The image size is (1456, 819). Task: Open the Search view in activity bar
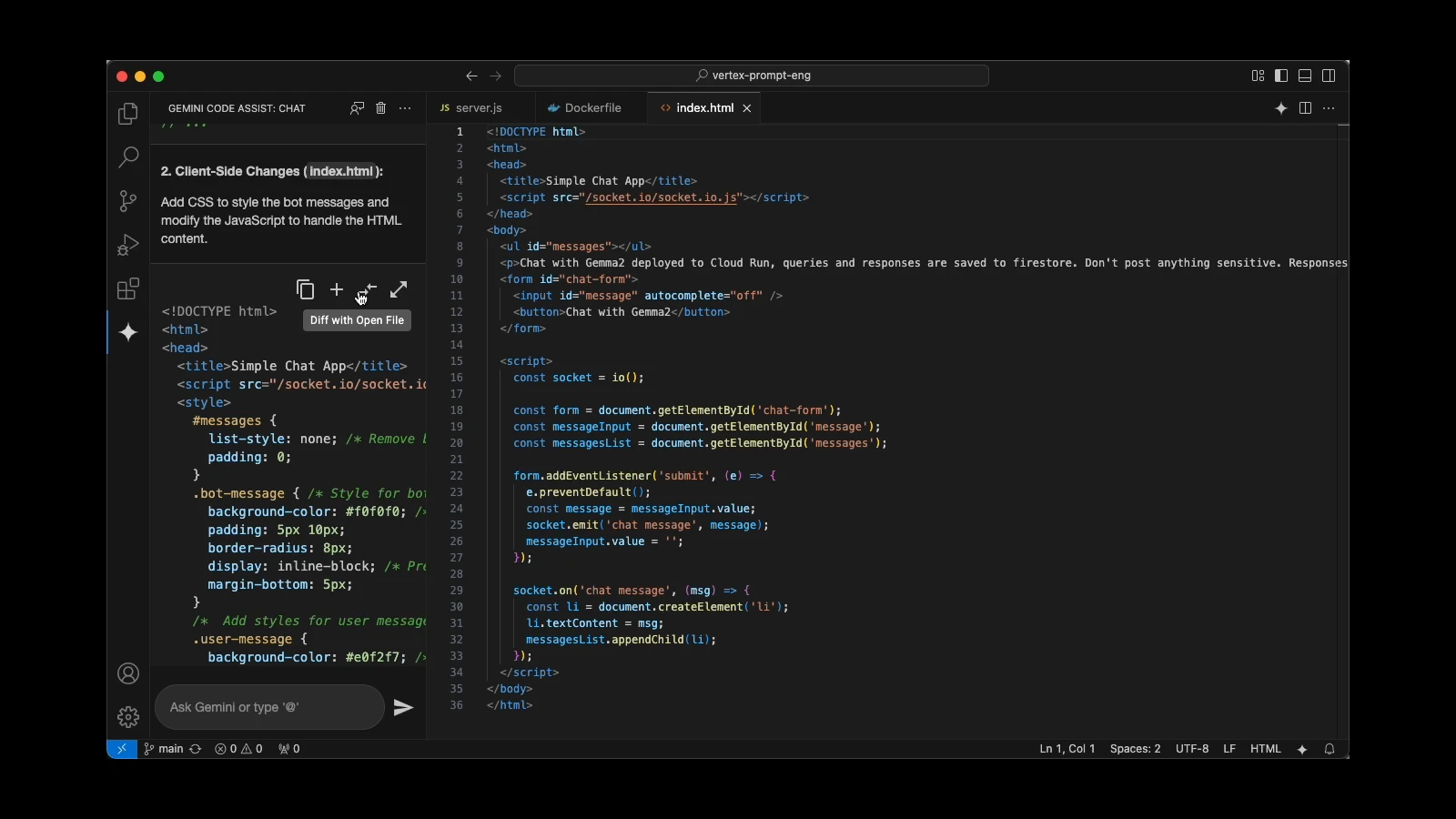point(128,157)
